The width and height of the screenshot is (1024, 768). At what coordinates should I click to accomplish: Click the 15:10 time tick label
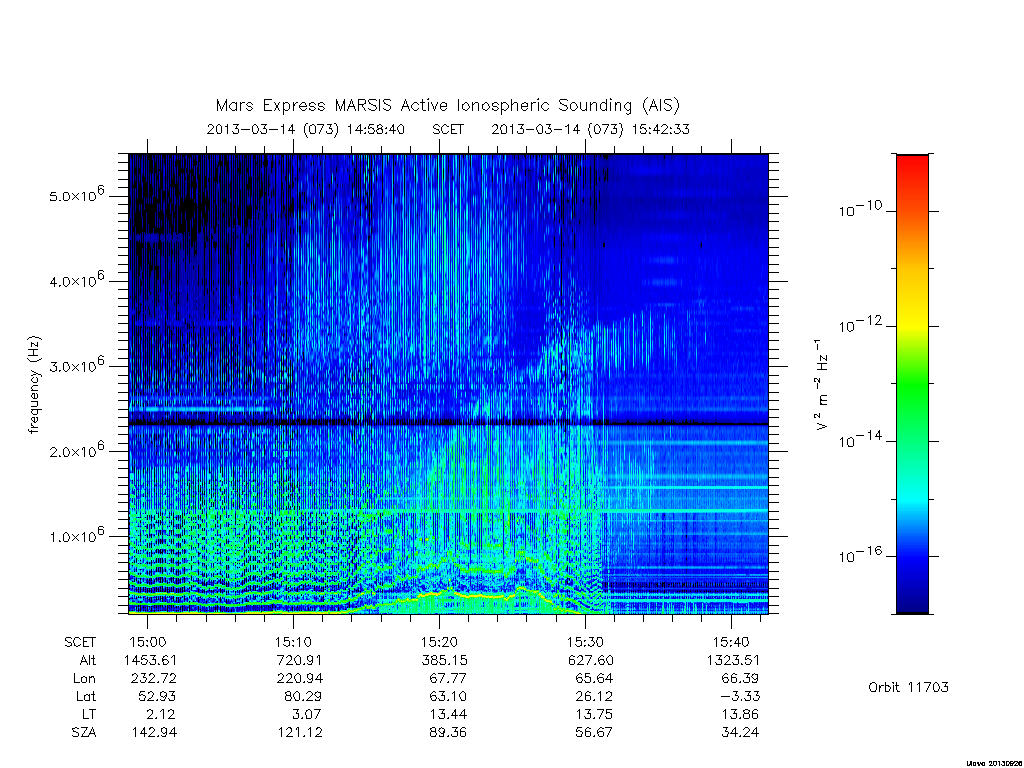coord(293,642)
